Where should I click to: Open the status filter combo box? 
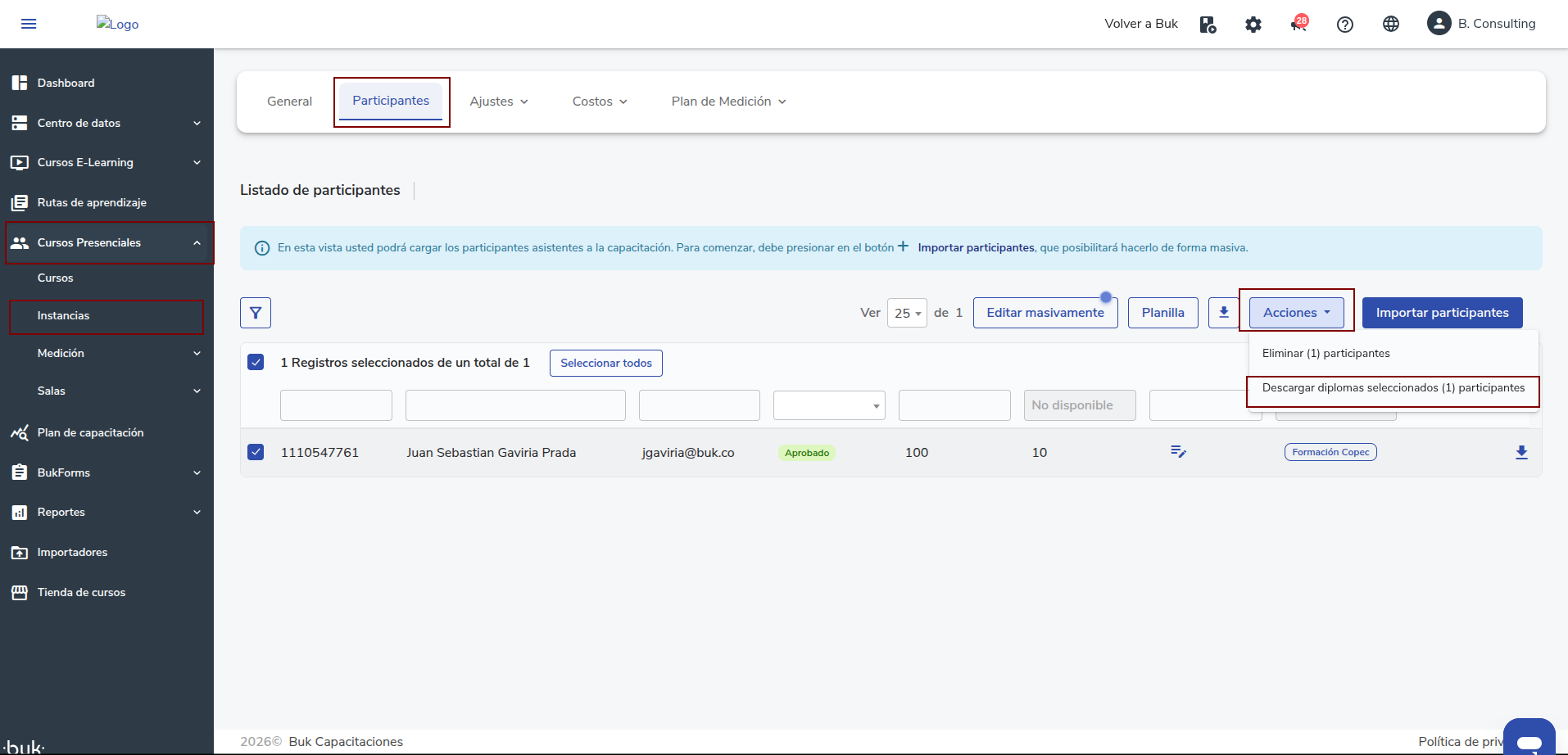click(829, 405)
